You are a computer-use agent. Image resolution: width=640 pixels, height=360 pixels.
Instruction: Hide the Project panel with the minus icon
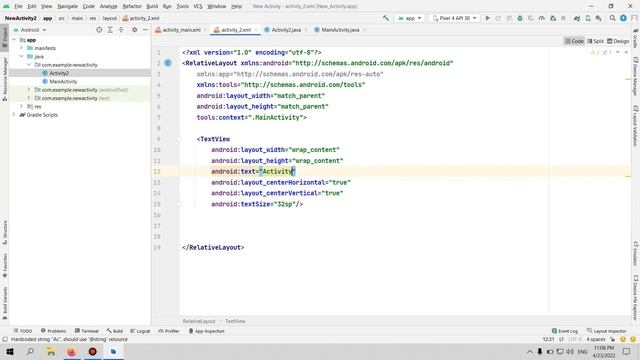point(145,30)
